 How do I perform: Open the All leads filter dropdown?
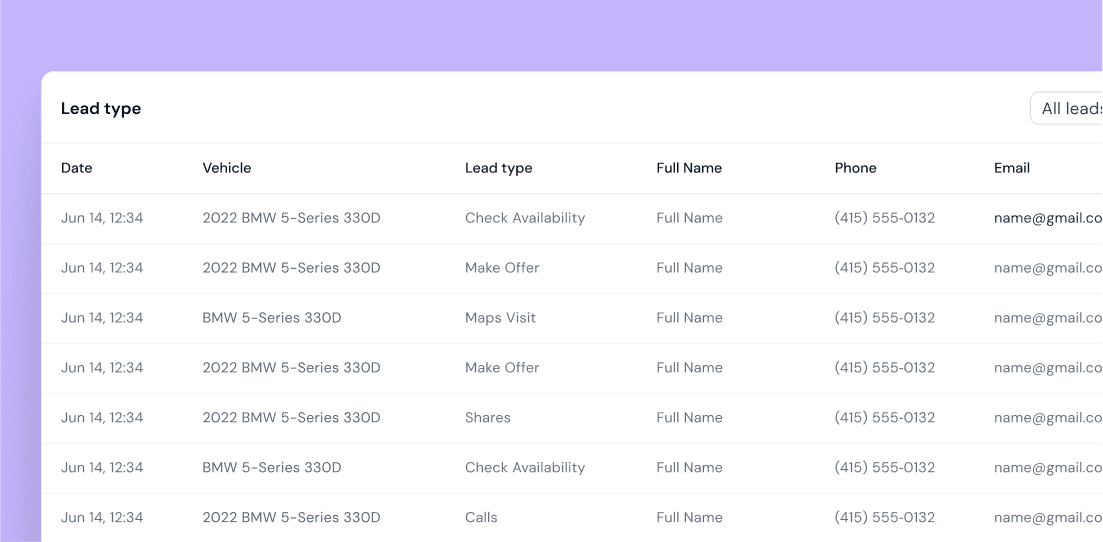pyautogui.click(x=1070, y=109)
